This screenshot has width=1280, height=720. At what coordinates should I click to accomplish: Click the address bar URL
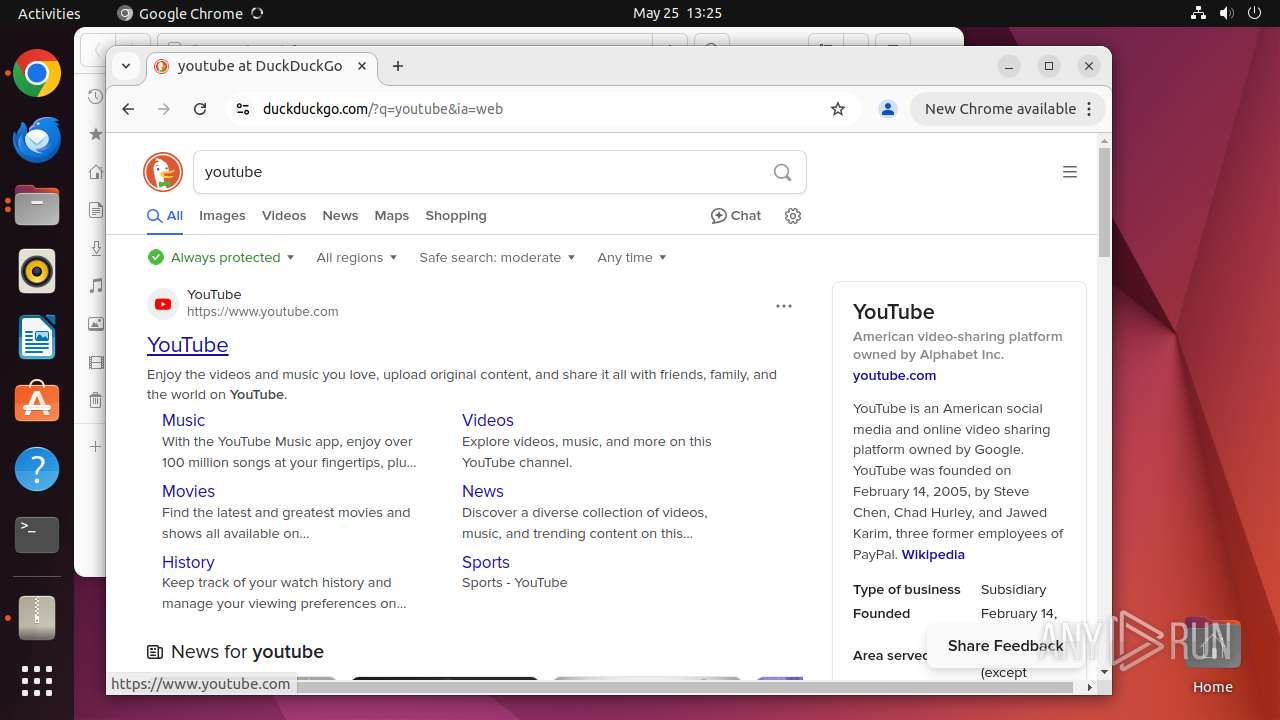(383, 109)
